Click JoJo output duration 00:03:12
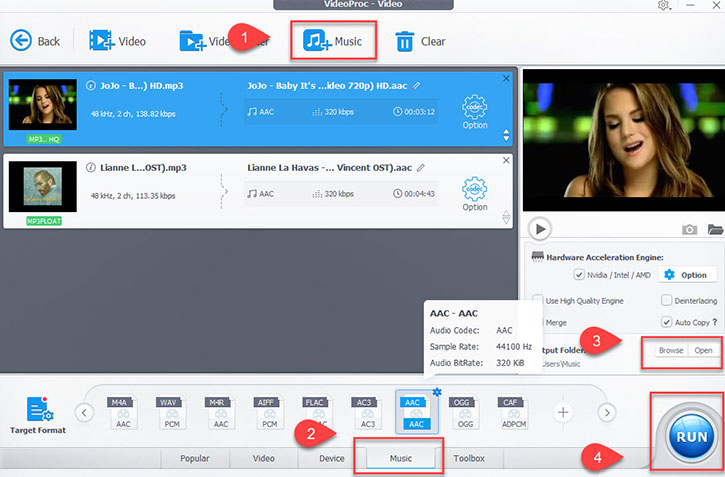The width and height of the screenshot is (725, 477). pos(414,112)
